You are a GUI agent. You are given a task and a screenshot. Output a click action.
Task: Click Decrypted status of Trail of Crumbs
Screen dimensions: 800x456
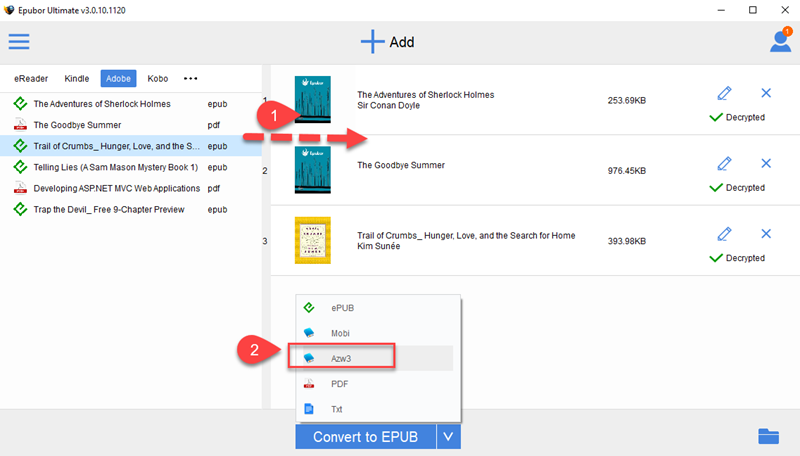[x=737, y=258]
